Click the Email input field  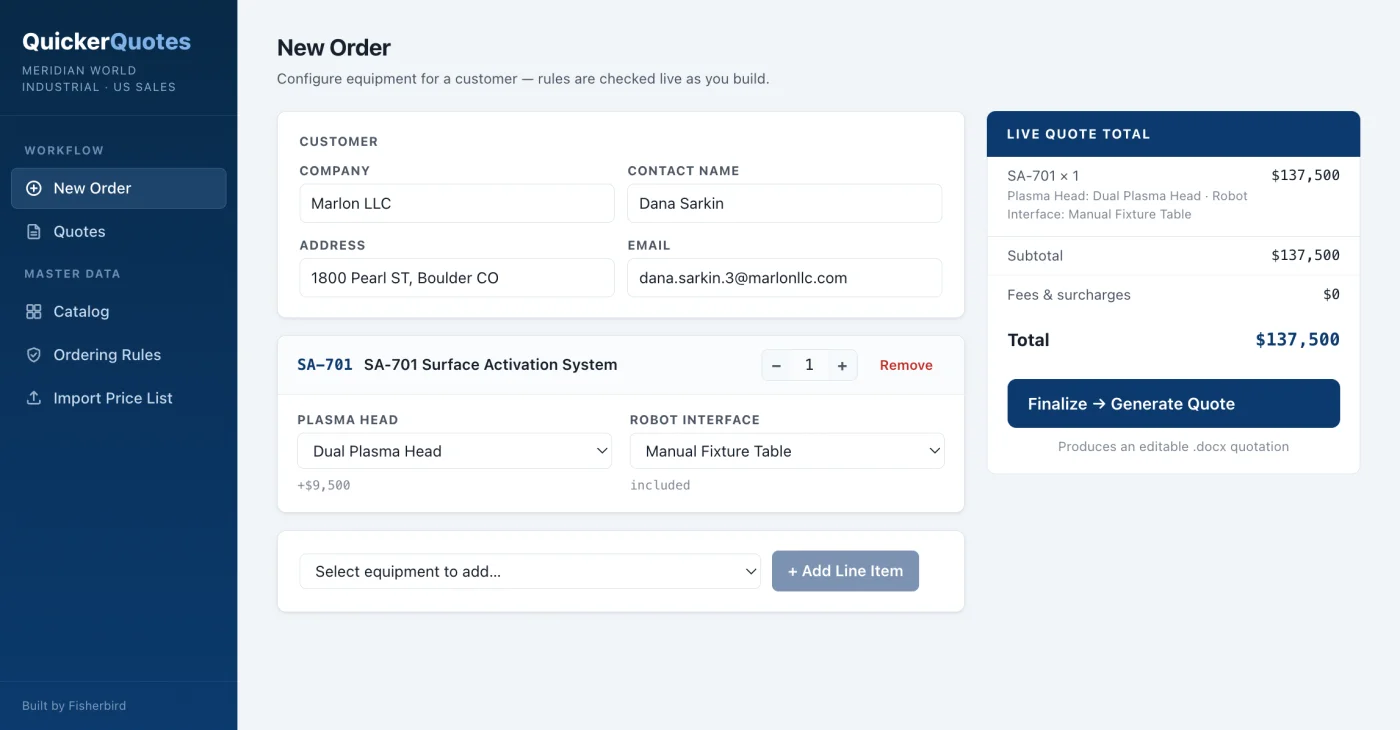785,278
